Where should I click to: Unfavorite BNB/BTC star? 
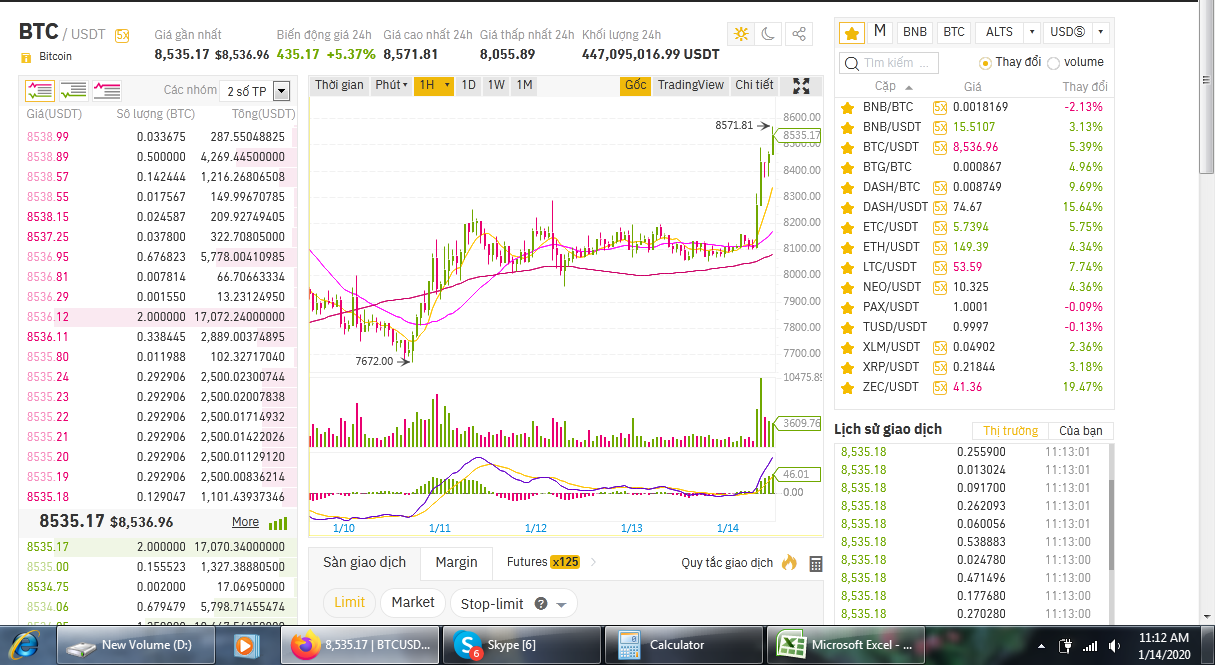point(849,107)
